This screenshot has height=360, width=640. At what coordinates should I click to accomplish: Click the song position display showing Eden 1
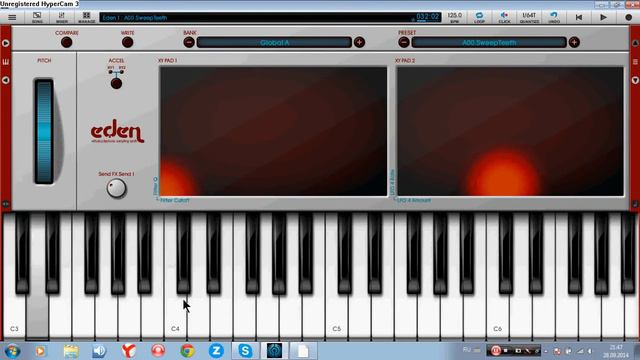[270, 18]
